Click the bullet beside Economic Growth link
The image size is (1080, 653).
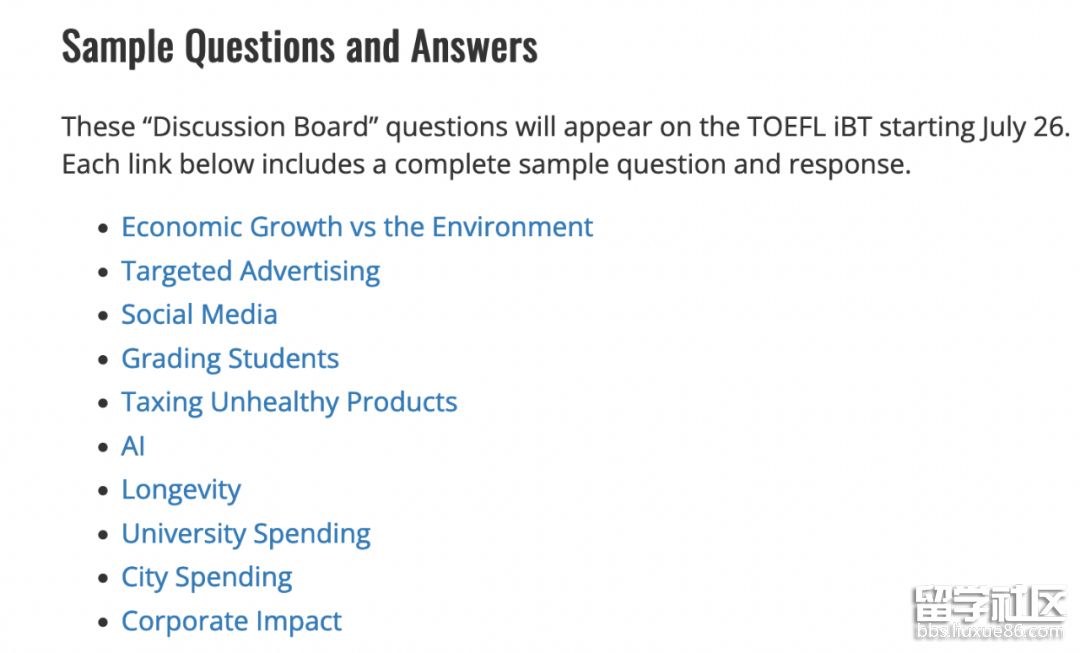pyautogui.click(x=103, y=228)
